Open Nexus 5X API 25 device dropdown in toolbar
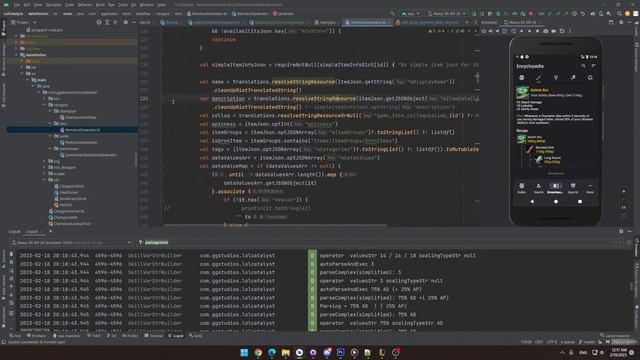This screenshot has height=360, width=640. 446,13
